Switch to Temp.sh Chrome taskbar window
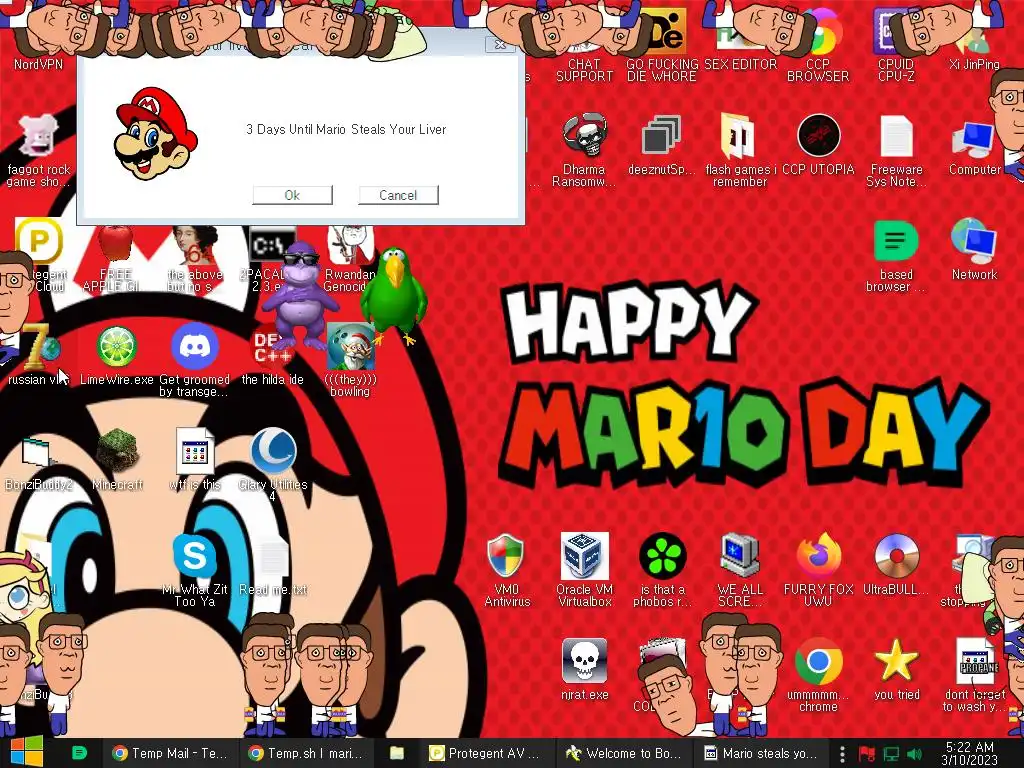1024x768 pixels. tap(306, 753)
